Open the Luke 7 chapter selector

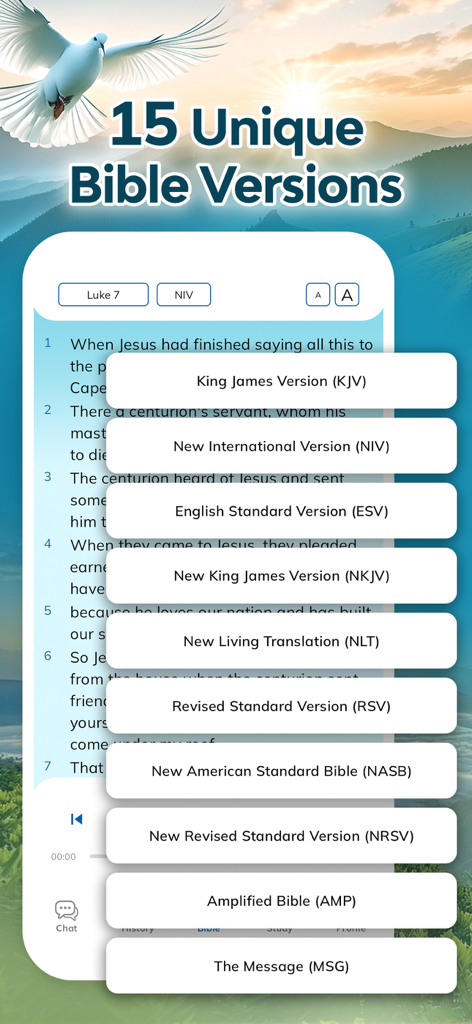[x=103, y=295]
